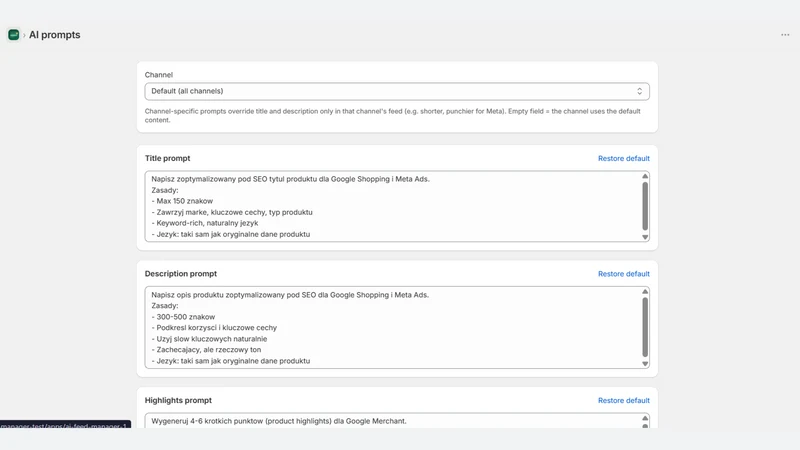Image resolution: width=800 pixels, height=450 pixels.
Task: Click Title prompt scrollbar up arrow
Action: [x=645, y=176]
